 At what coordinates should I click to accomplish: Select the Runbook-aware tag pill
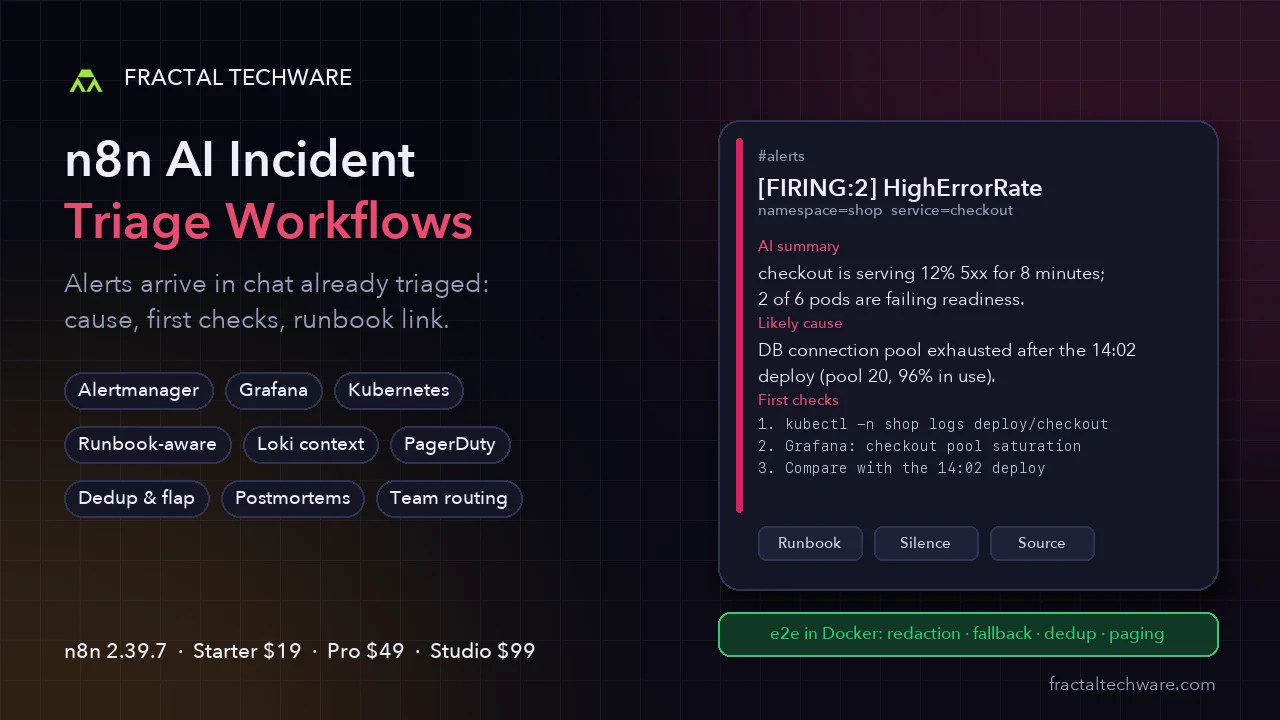pos(148,444)
